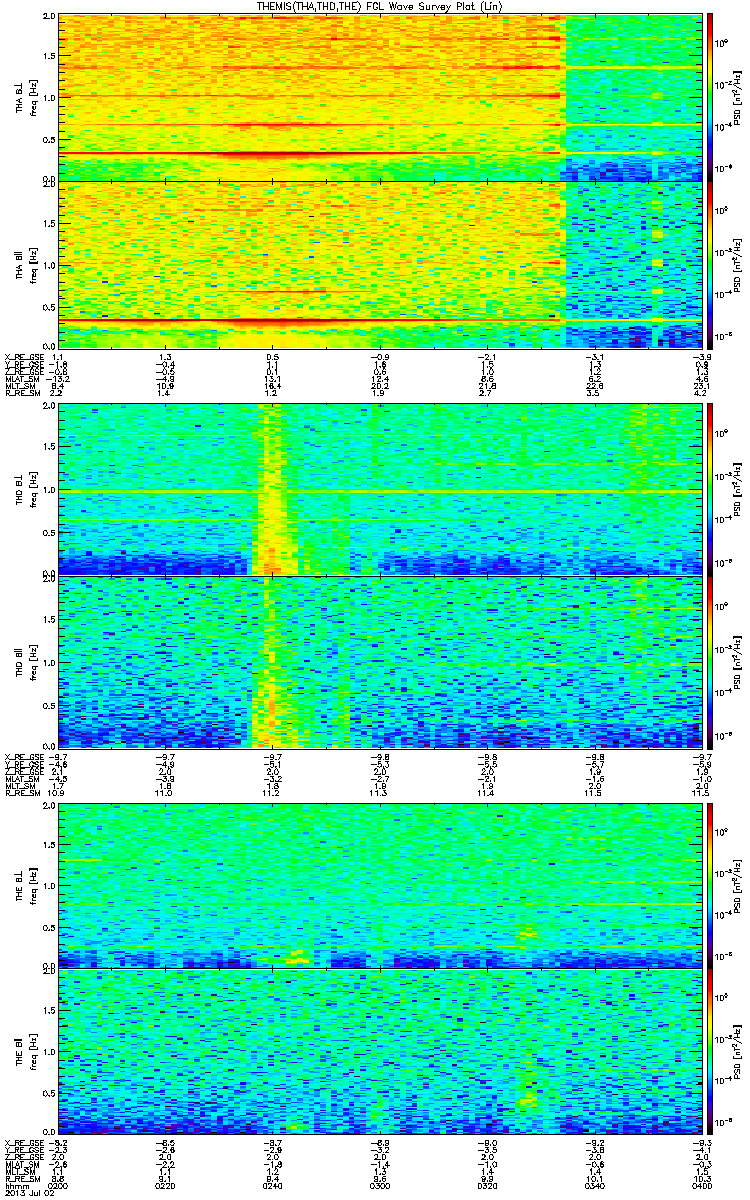Click the color bar beside the THA B⊥ panel
The width and height of the screenshot is (750, 1200).
[x=710, y=96]
